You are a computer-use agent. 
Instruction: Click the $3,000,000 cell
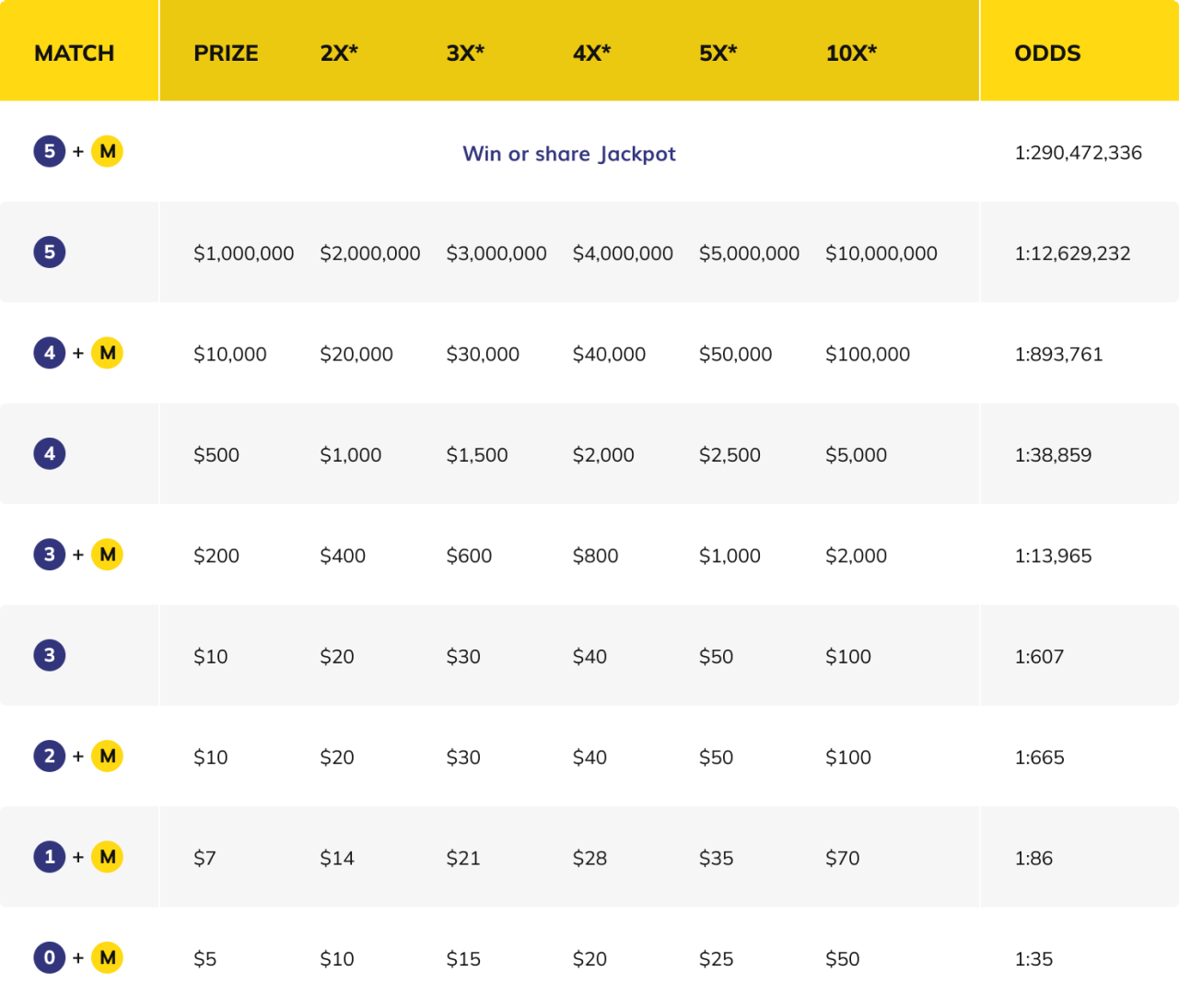click(496, 253)
